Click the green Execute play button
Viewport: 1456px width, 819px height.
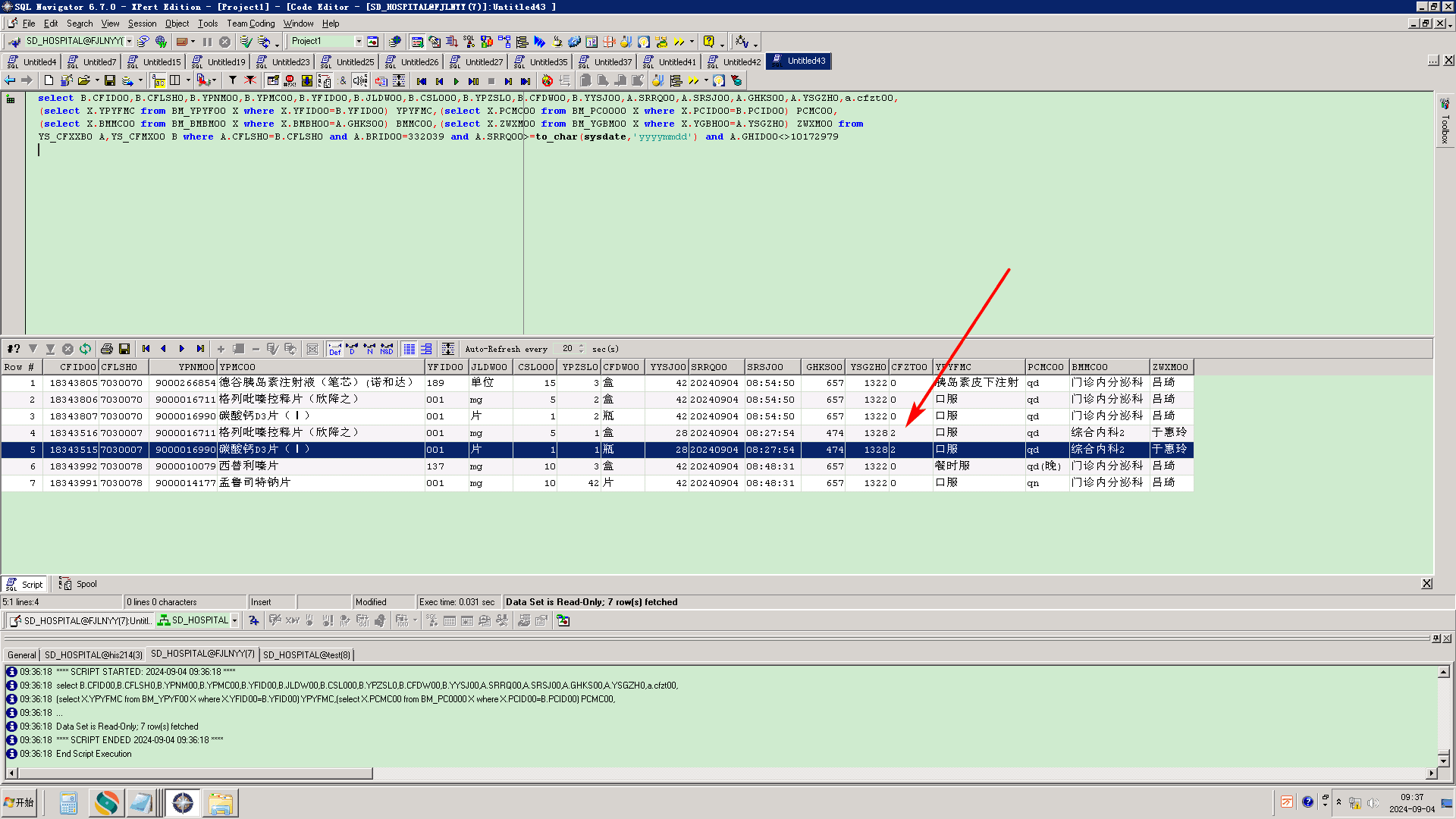456,81
